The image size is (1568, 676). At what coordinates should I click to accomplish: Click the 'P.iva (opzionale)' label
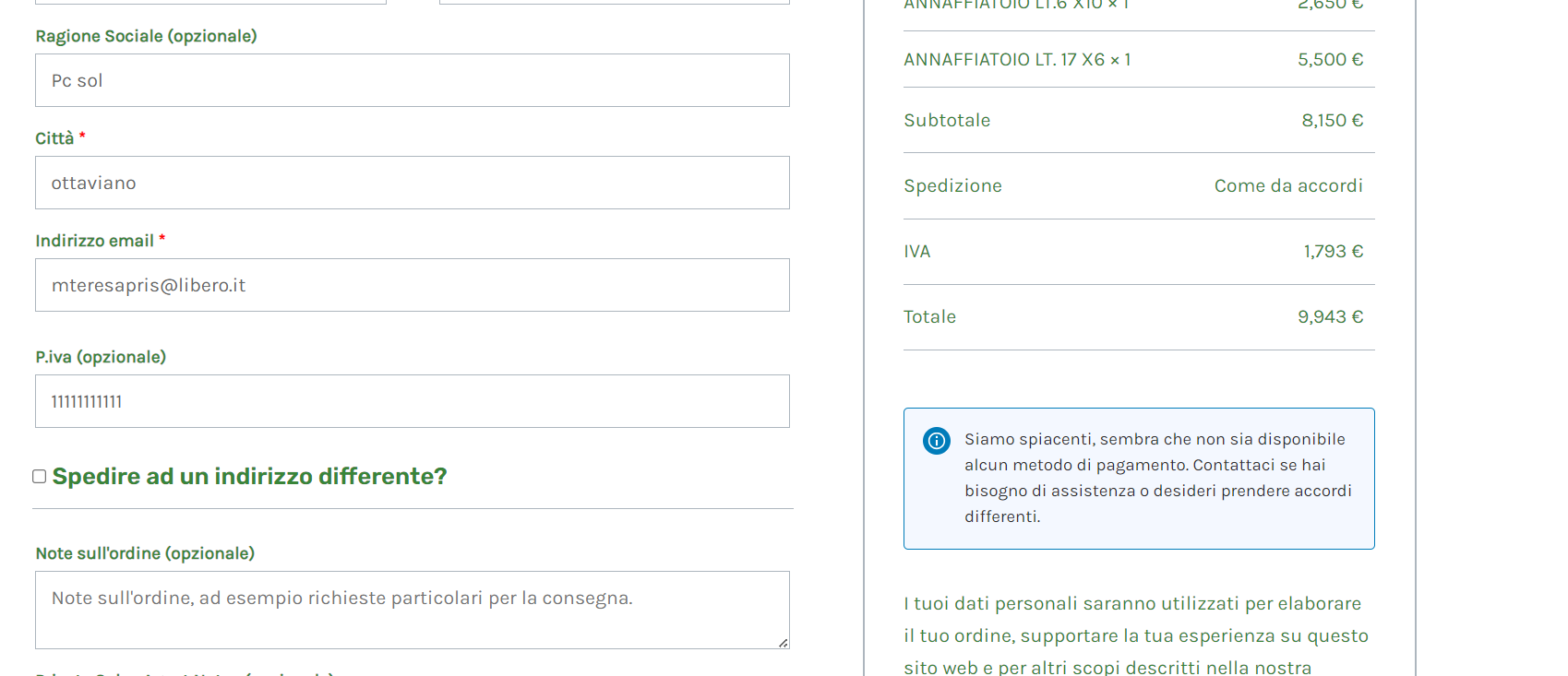(101, 357)
